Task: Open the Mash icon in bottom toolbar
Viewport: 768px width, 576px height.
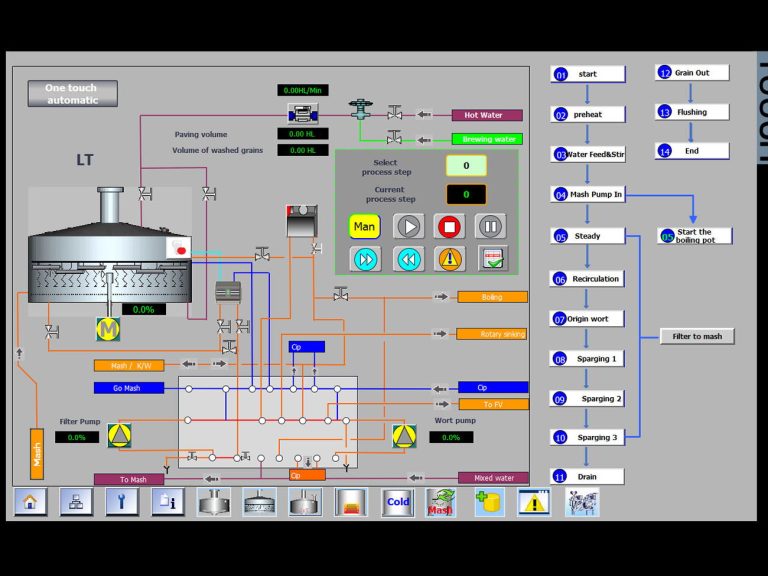Action: (x=441, y=502)
